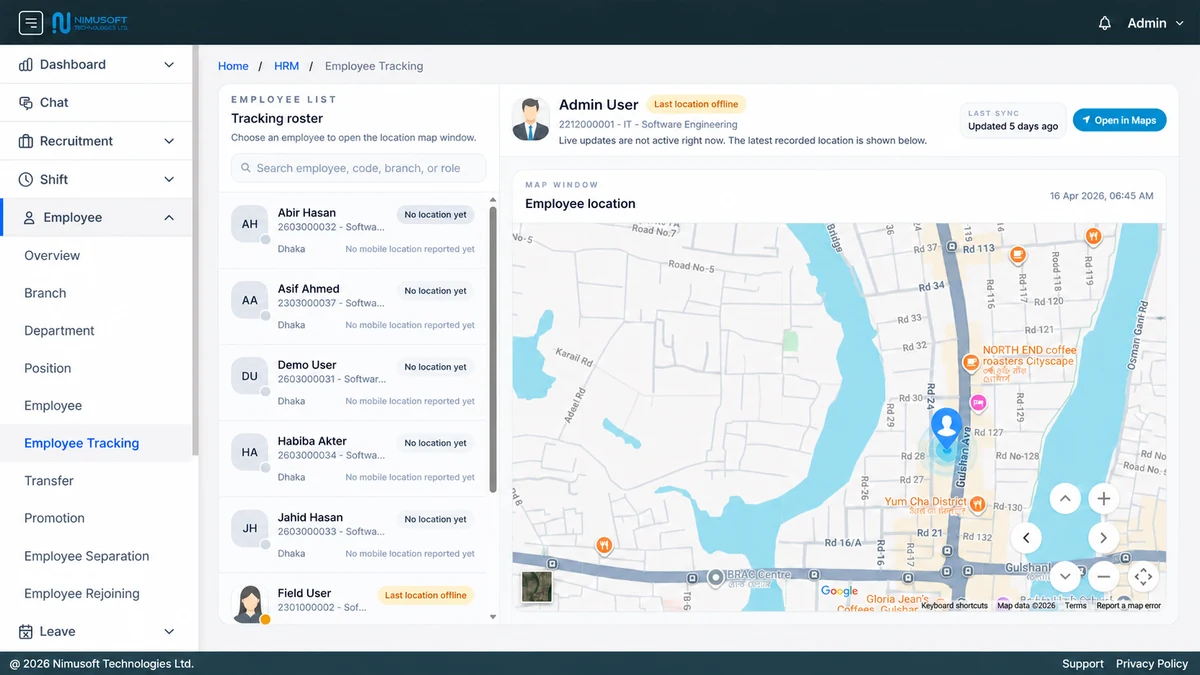Viewport: 1200px width, 675px height.
Task: Pan the map right with arrow button
Action: tap(1103, 537)
